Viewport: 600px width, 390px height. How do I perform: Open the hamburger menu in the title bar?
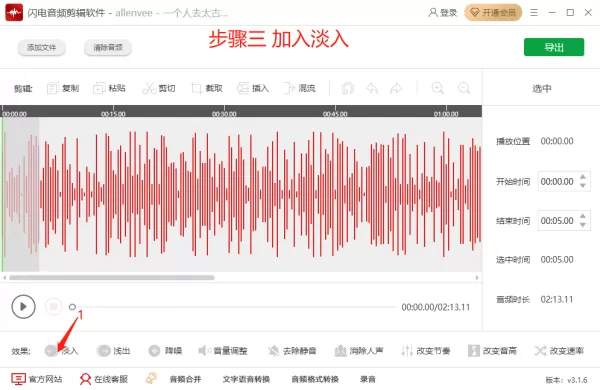(534, 13)
